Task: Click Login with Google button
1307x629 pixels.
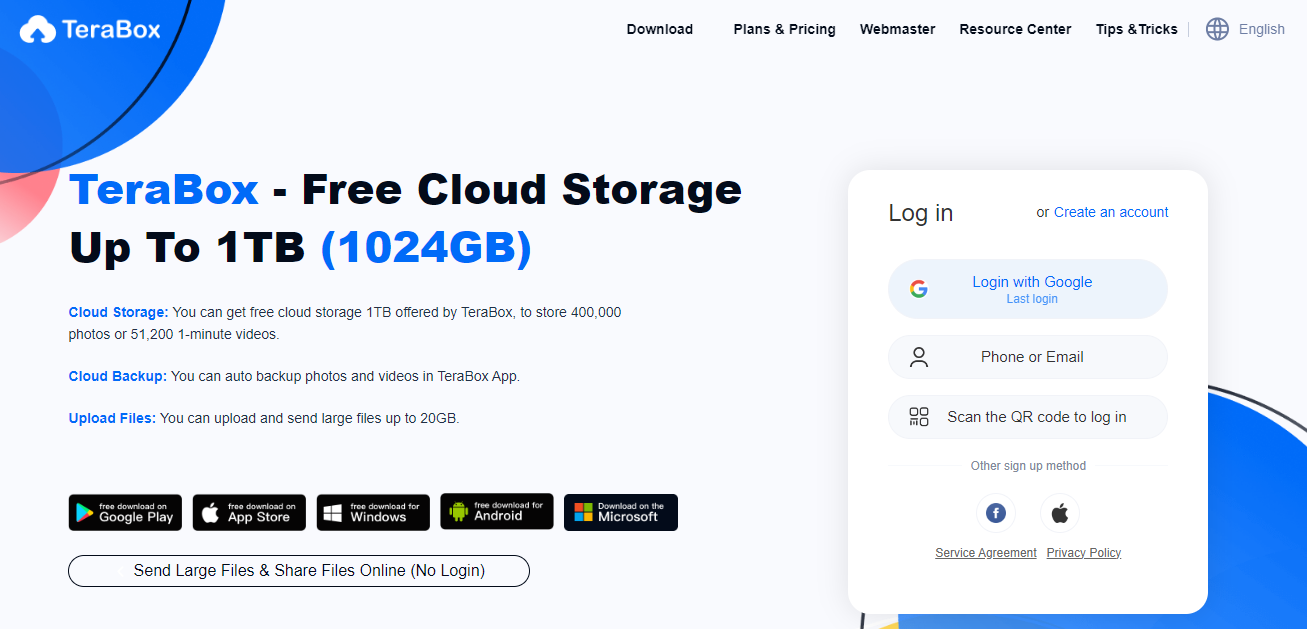Action: 1028,289
